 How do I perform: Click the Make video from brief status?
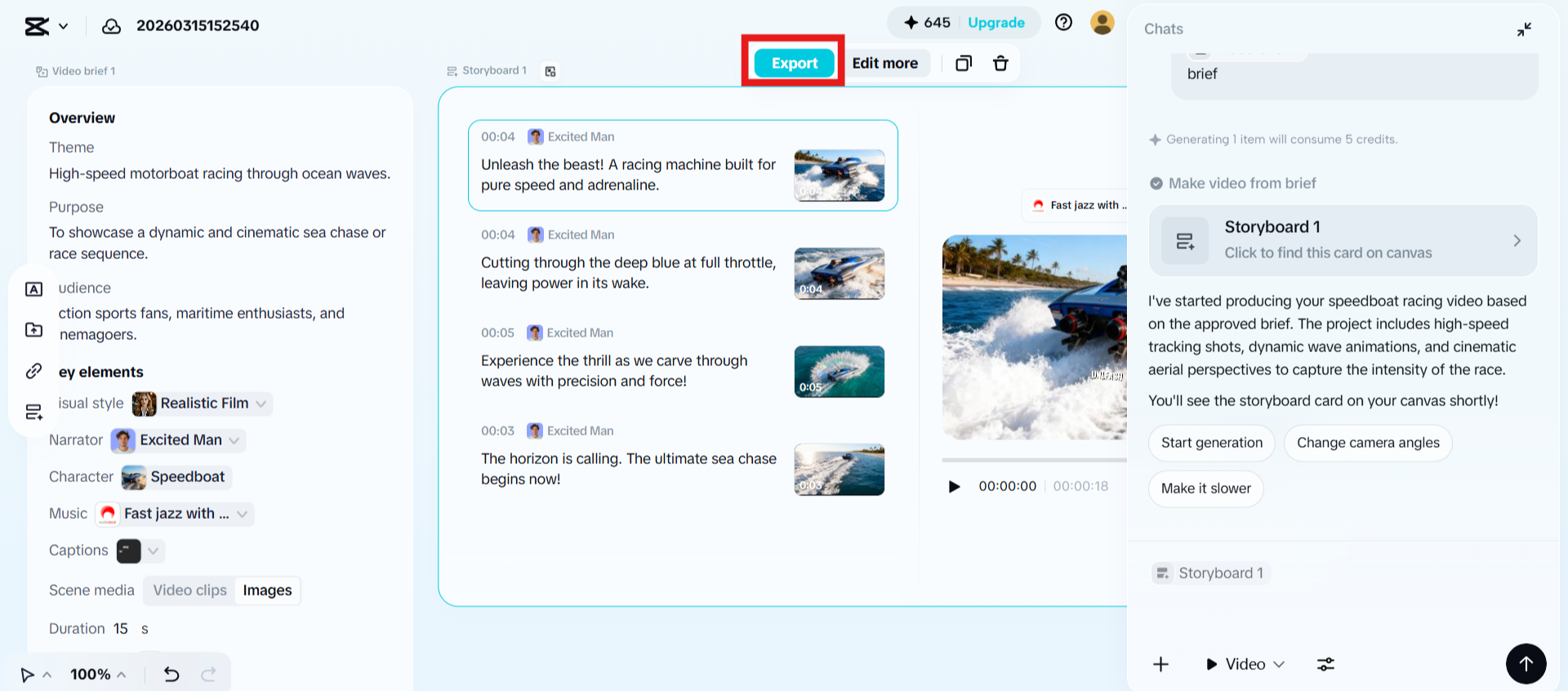click(1233, 184)
